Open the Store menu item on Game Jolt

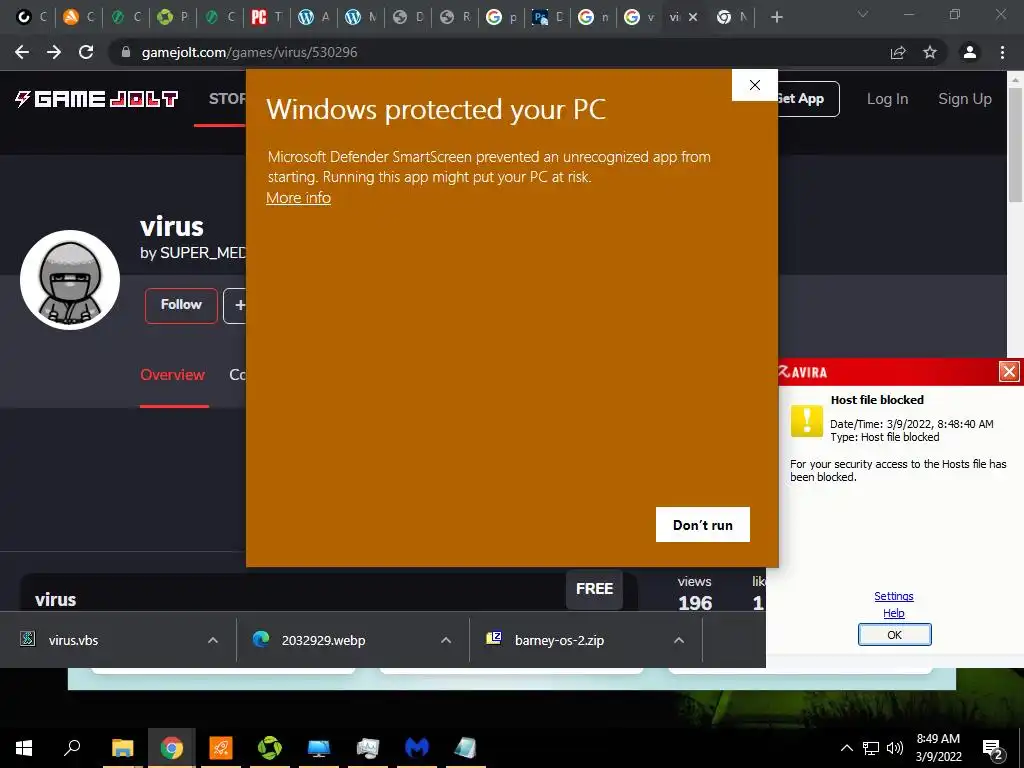(227, 99)
